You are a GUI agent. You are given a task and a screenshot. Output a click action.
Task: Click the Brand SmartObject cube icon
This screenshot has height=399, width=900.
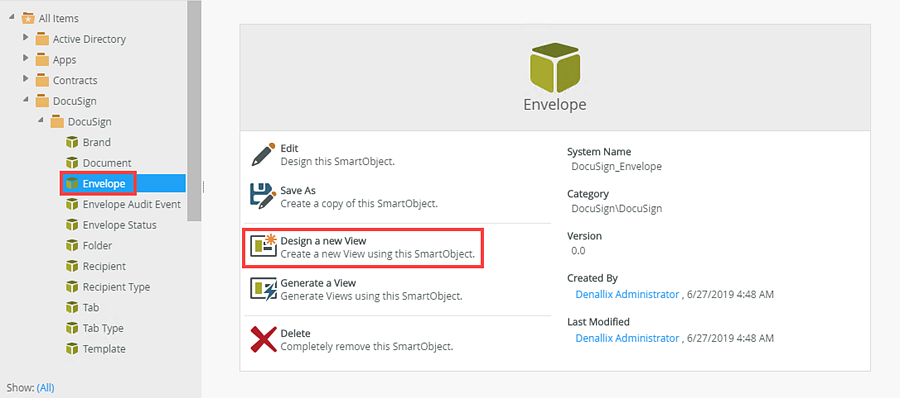(72, 142)
